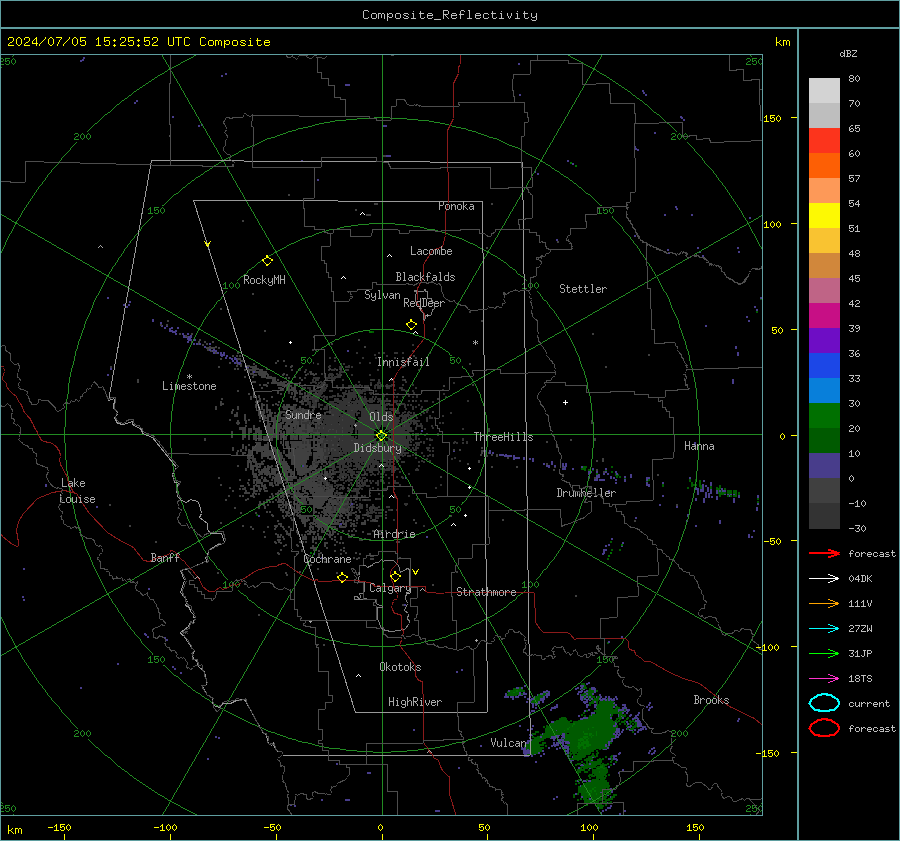Click the yellow diamond marker near RockyMH
900x841 pixels.
pos(267,261)
